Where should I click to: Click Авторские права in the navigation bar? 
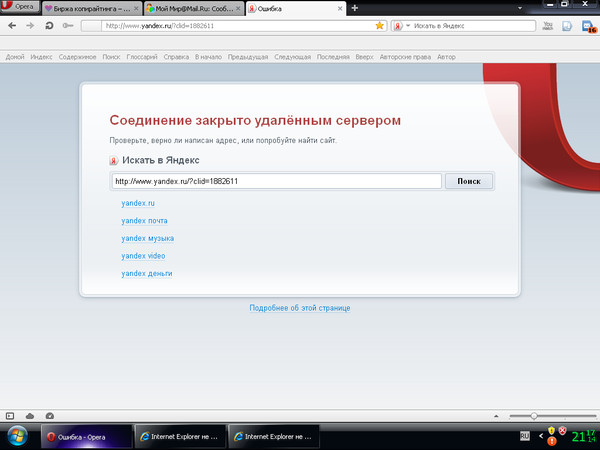405,57
